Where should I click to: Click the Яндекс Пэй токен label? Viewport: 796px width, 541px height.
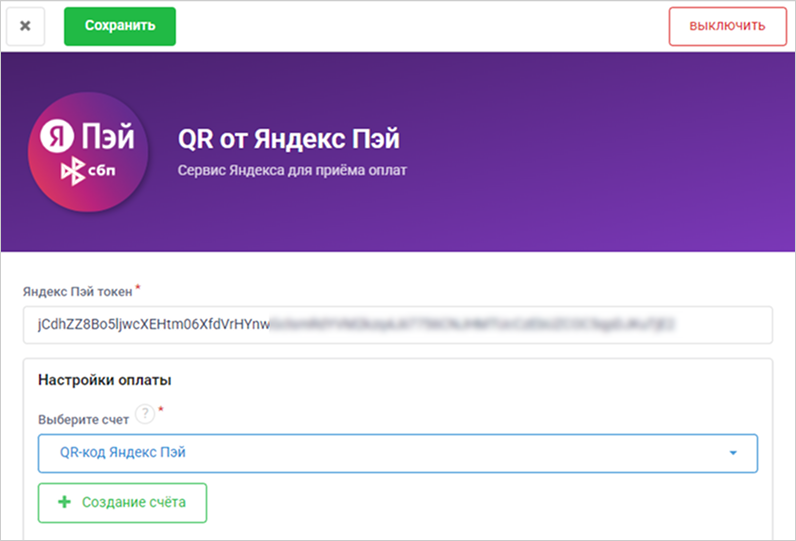pyautogui.click(x=77, y=292)
